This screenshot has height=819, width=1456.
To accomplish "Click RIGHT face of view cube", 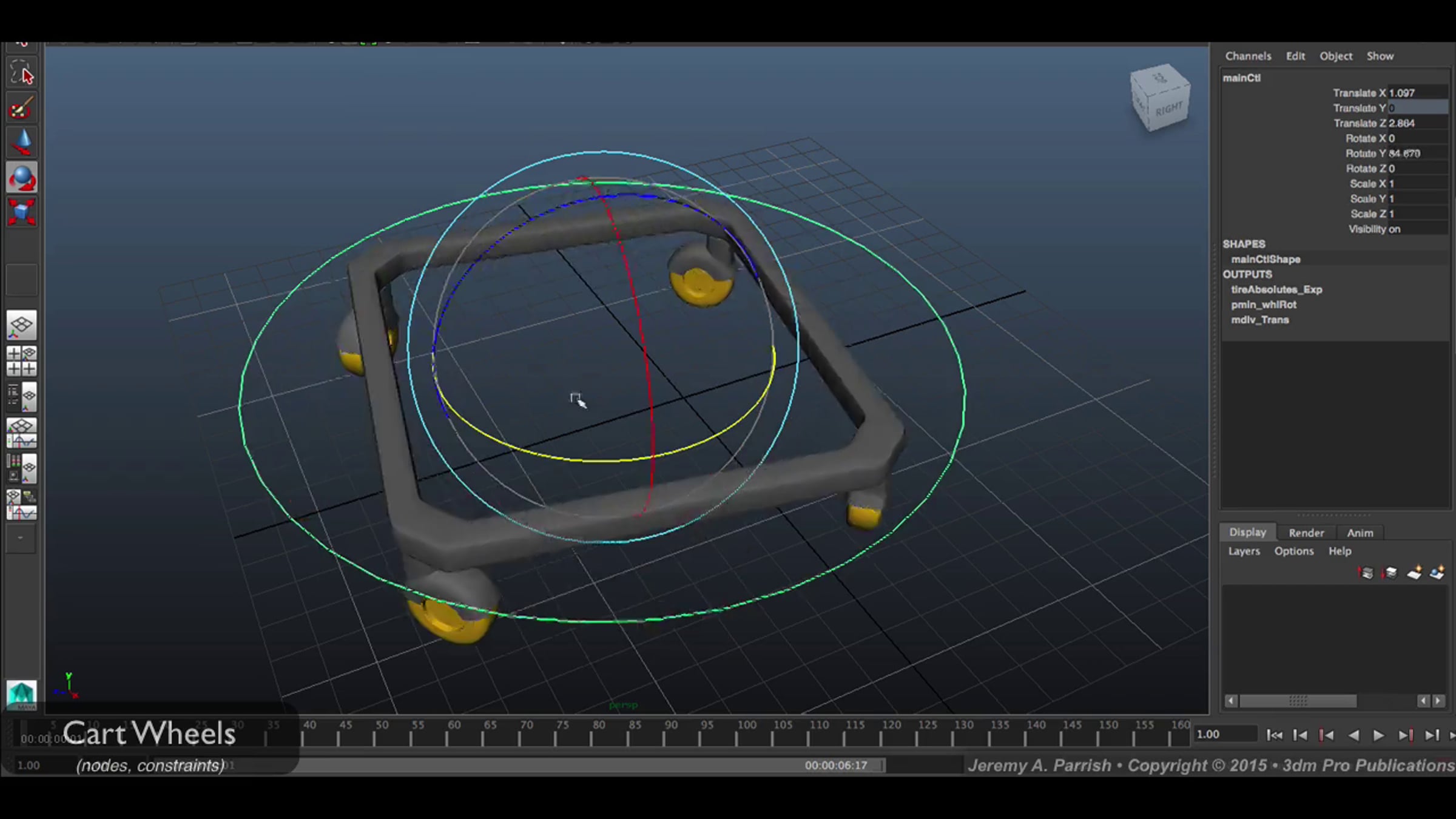I will point(1168,109).
